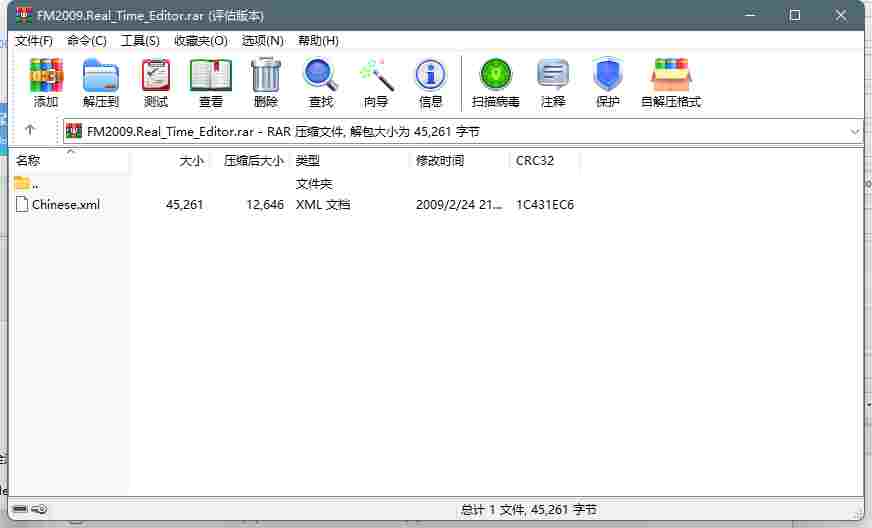872x528 pixels.
Task: Go up one level arrow button
Action: (30, 130)
